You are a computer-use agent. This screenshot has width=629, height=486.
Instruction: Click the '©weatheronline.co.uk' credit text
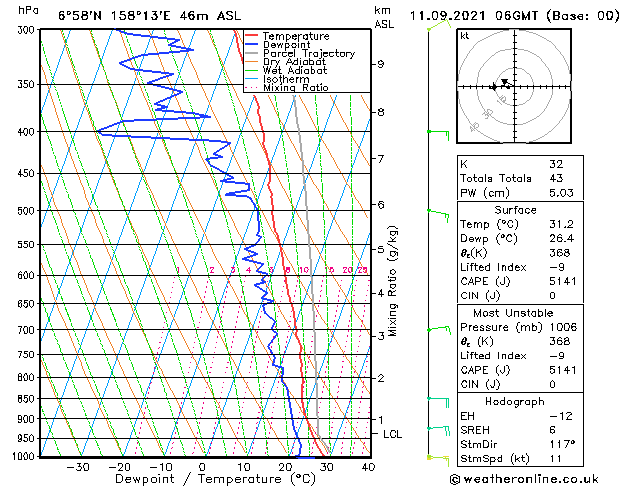[524, 479]
